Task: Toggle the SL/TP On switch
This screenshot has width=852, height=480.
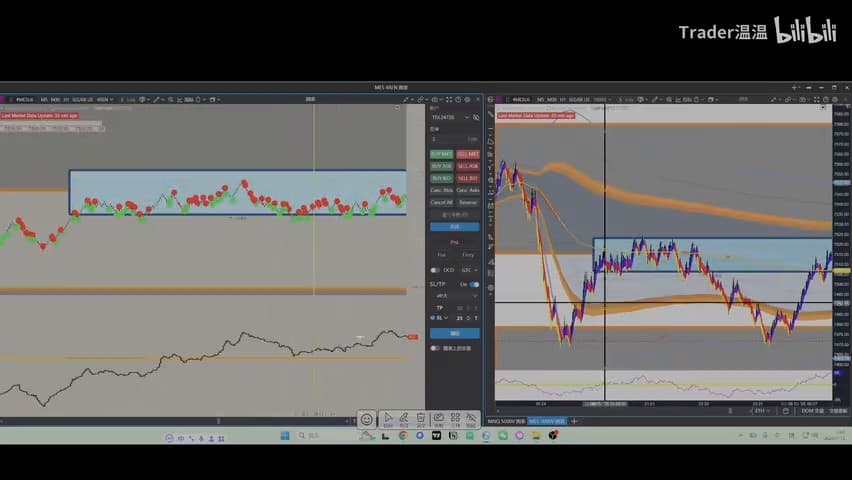Action: pyautogui.click(x=474, y=284)
